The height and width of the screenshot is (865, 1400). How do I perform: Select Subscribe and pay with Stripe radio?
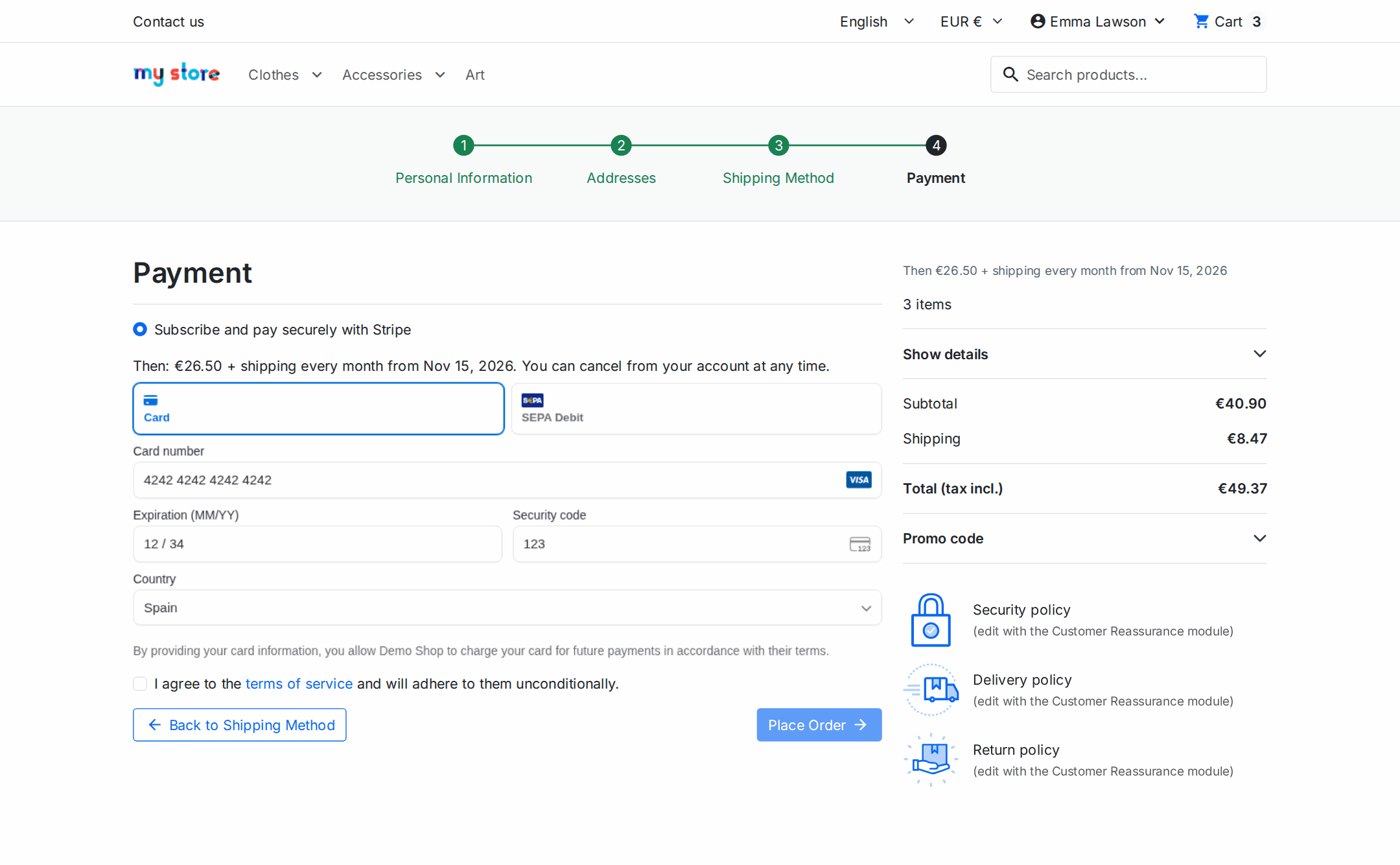[x=140, y=329]
